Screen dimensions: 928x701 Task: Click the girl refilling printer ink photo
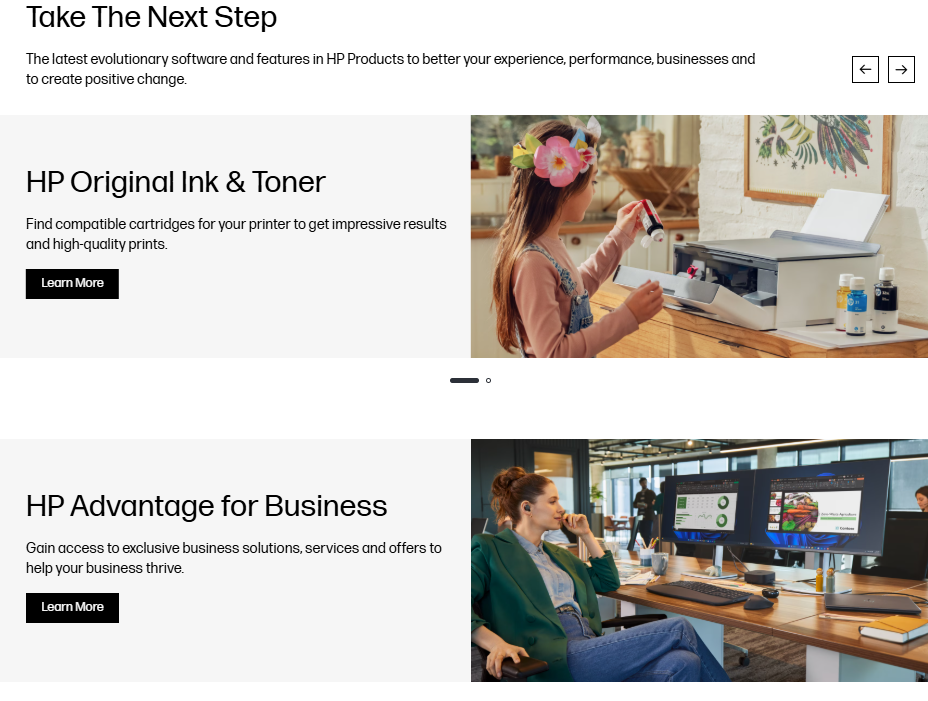coord(699,236)
